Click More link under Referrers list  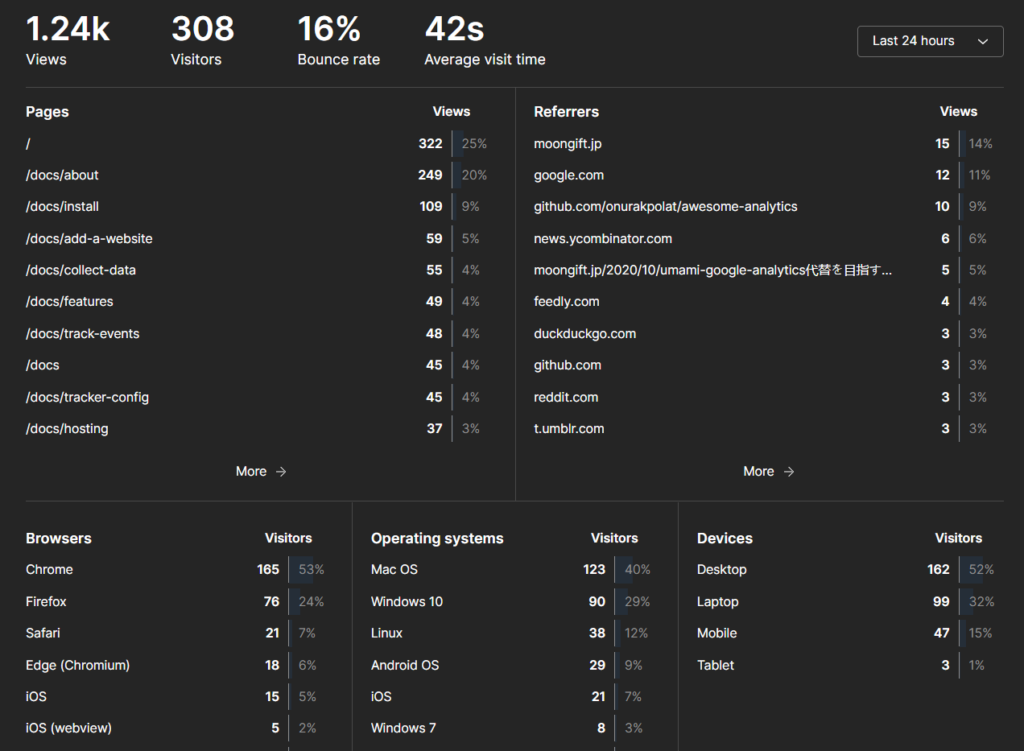click(x=758, y=471)
